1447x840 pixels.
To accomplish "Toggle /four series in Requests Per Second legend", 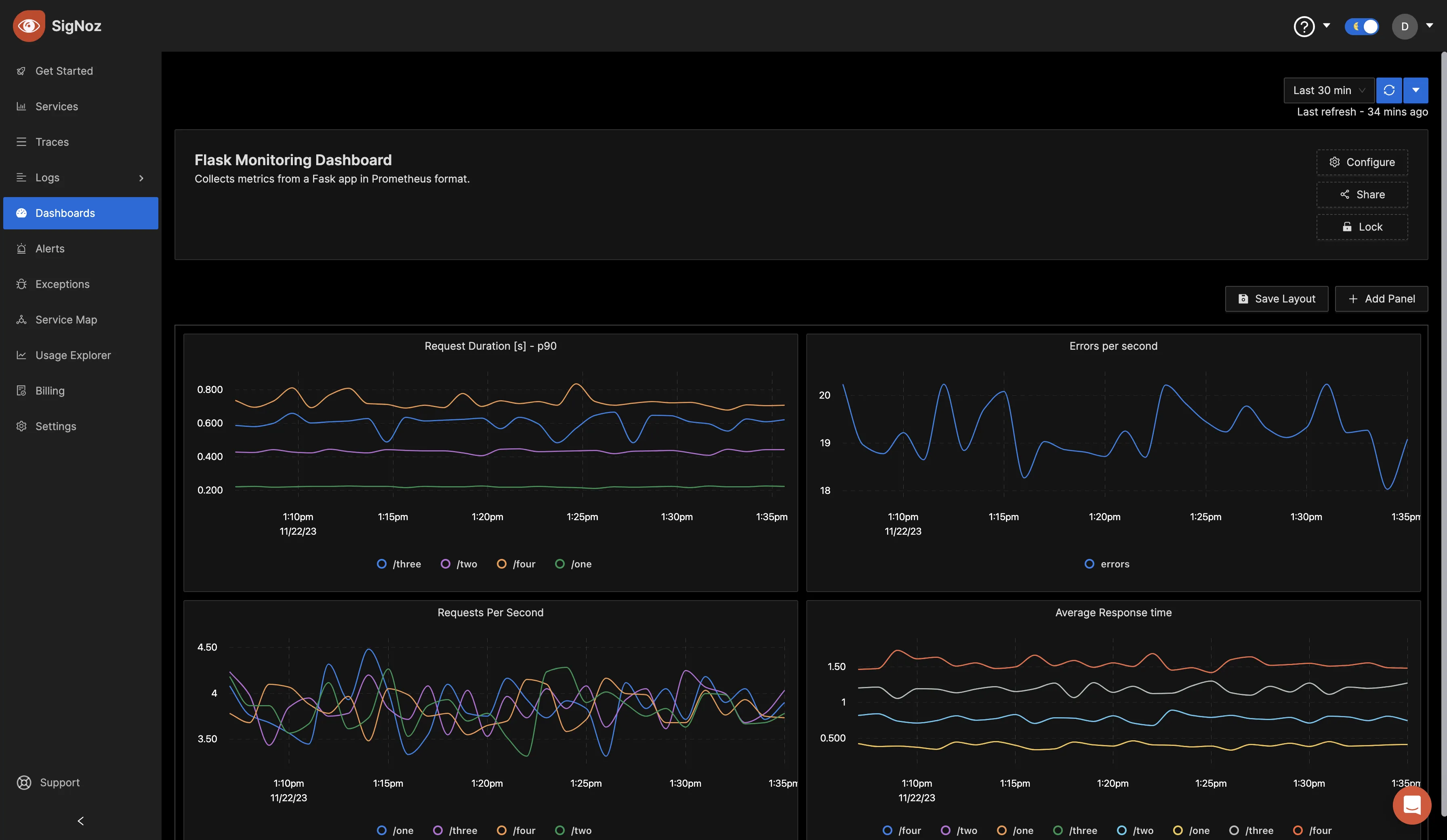I will (x=516, y=830).
